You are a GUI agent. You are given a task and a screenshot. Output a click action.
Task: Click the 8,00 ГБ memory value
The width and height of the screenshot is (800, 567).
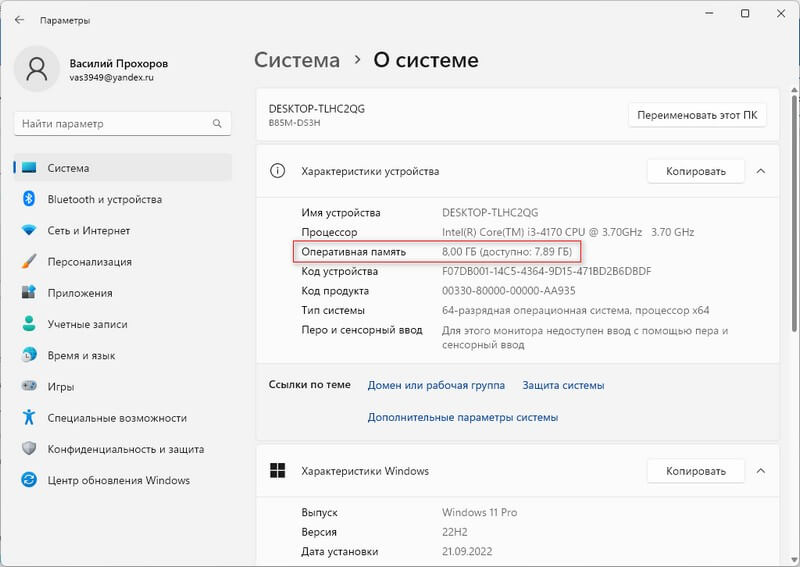point(507,251)
